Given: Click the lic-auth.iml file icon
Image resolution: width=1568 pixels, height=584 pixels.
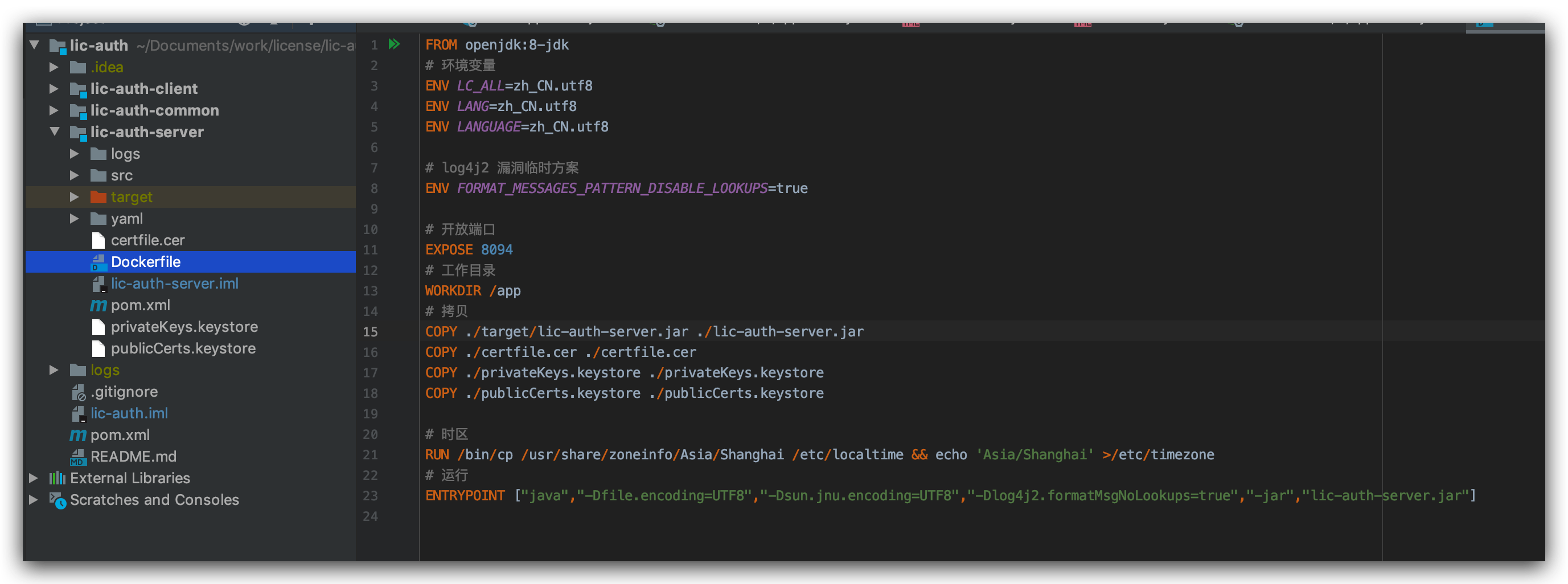Looking at the screenshot, I should [x=78, y=414].
